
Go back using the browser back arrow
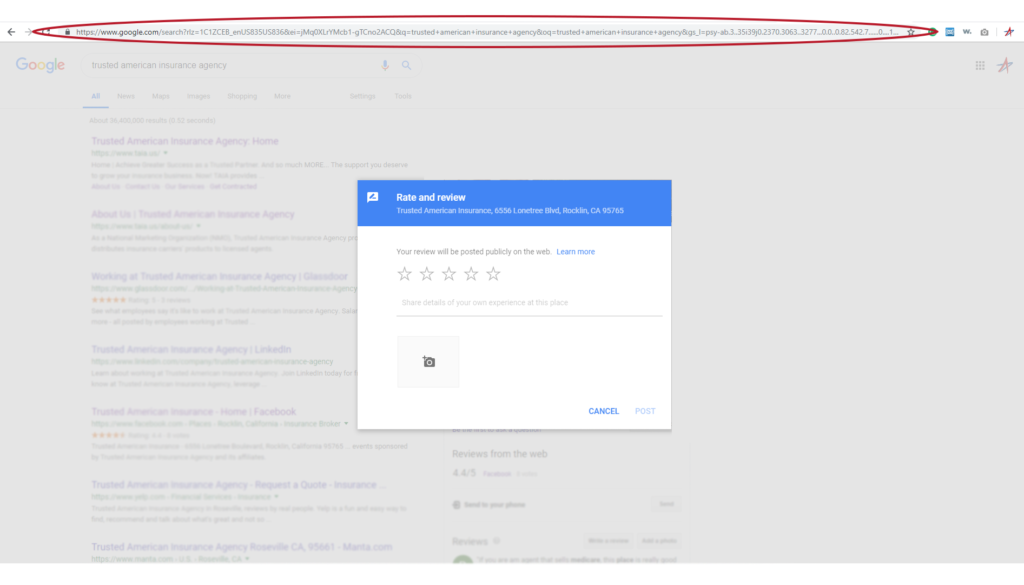coord(11,31)
